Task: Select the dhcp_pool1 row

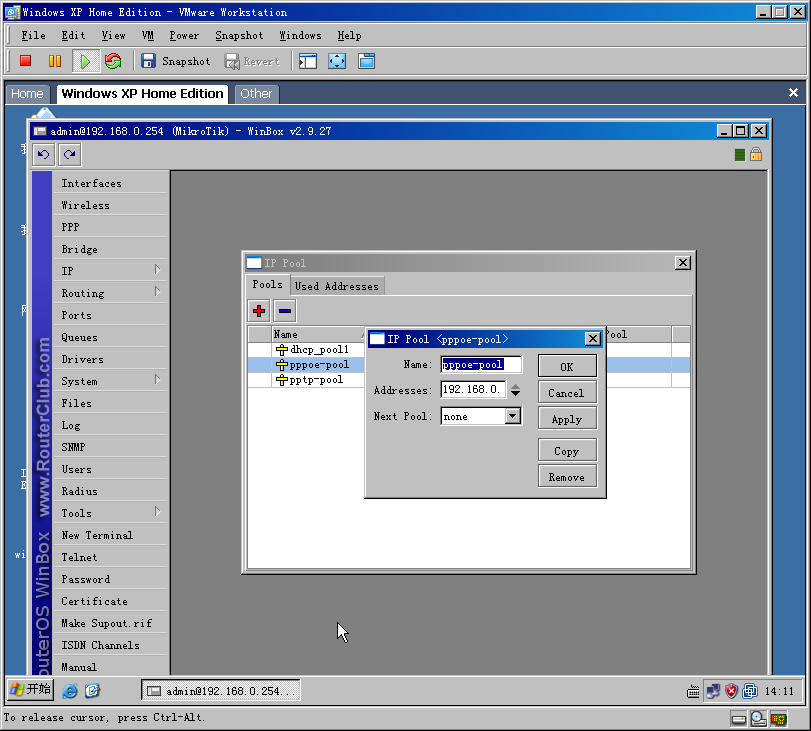Action: tap(306, 350)
